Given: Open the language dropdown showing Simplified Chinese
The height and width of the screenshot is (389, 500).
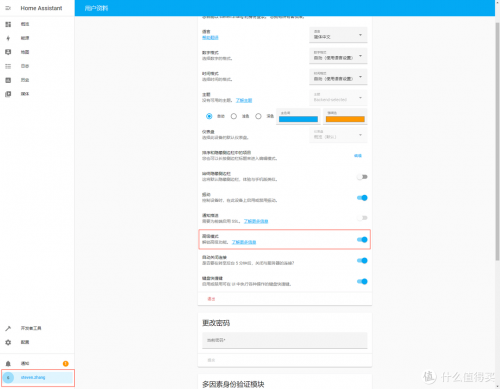Looking at the screenshot, I should 338,35.
